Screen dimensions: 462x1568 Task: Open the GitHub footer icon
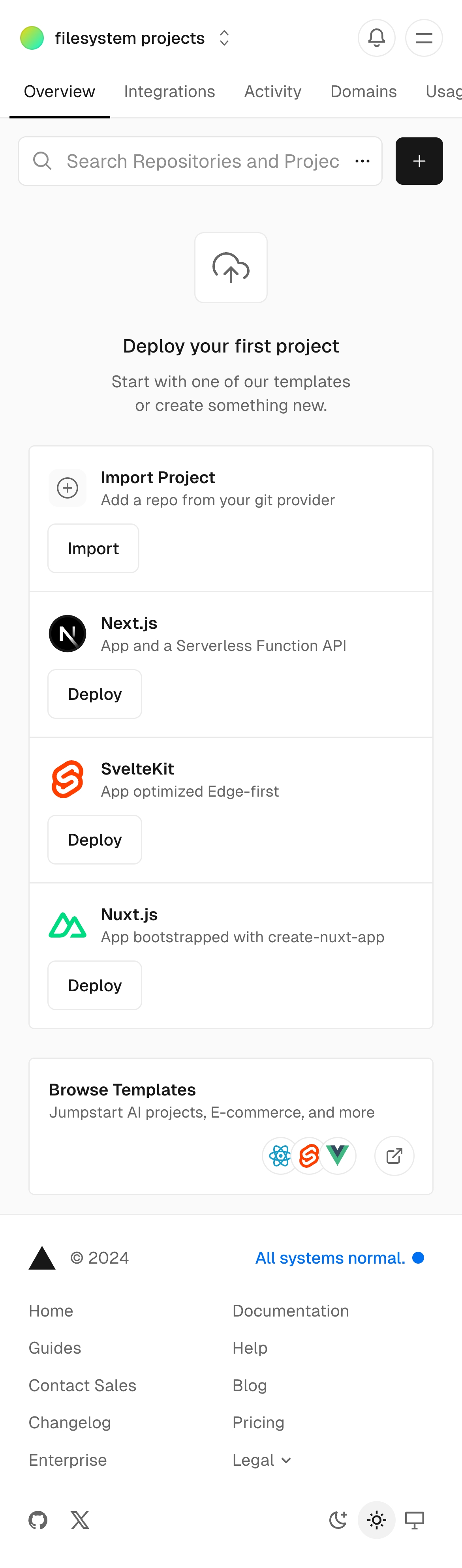38,1520
